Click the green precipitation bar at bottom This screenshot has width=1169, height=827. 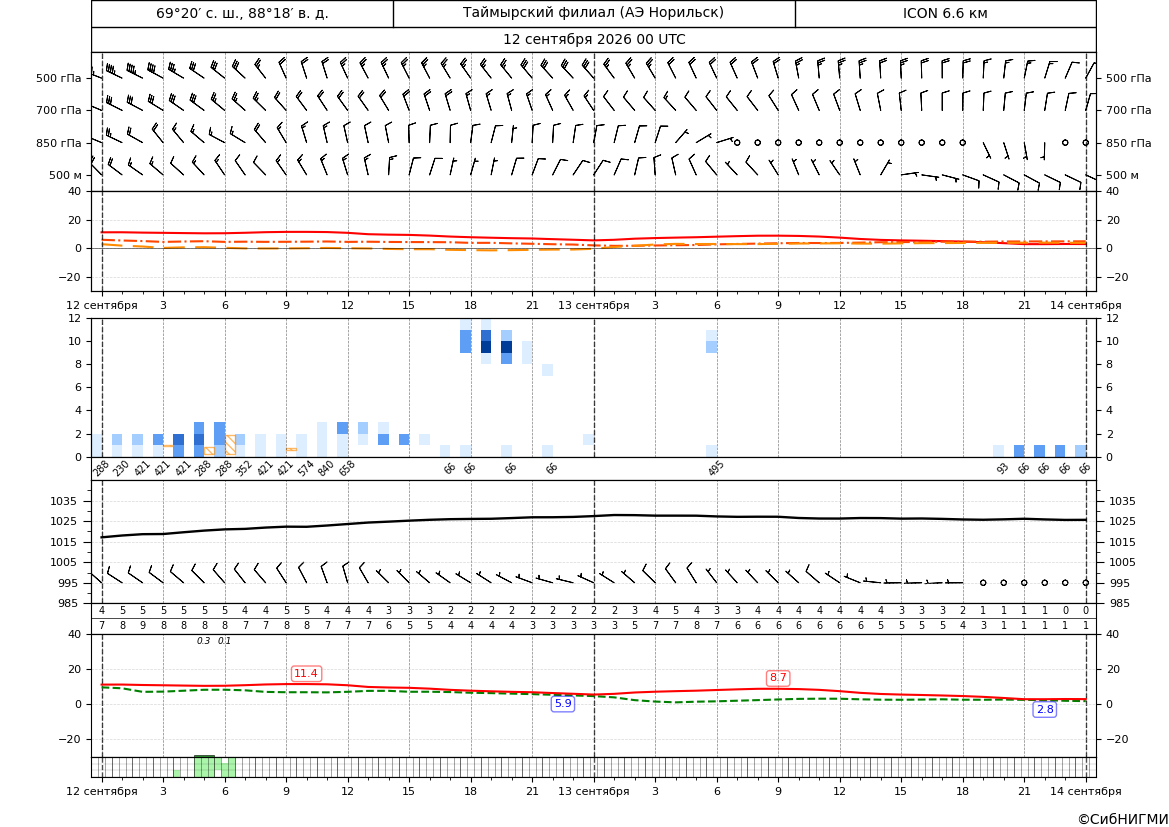tap(204, 767)
